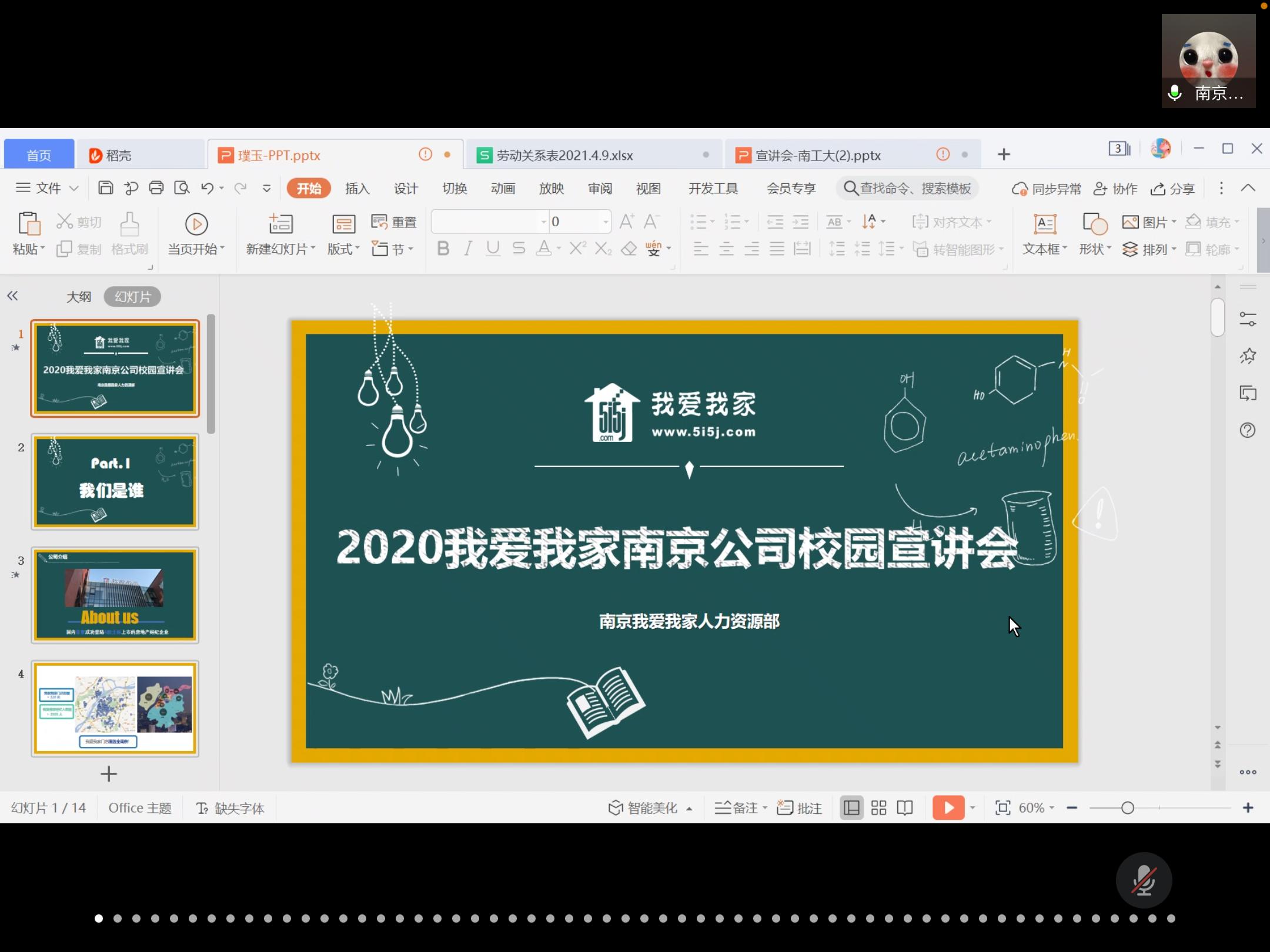The height and width of the screenshot is (952, 1270).
Task: Open the Transitions ribbon tab
Action: point(454,189)
